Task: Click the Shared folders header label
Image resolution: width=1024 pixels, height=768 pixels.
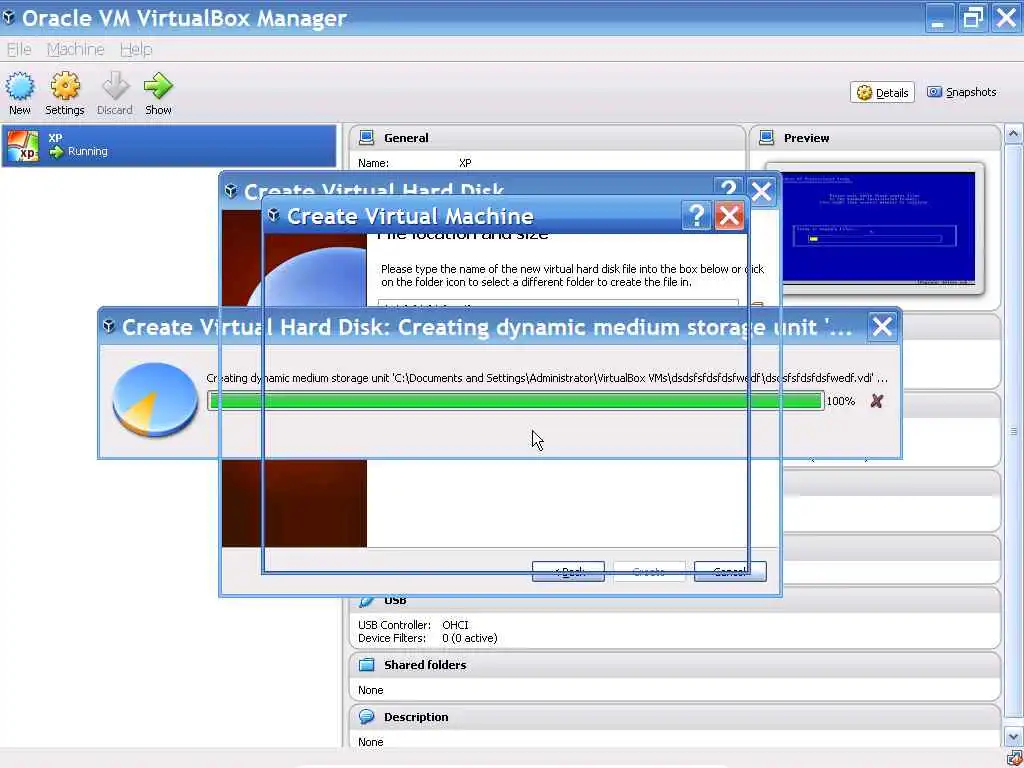Action: pos(425,665)
